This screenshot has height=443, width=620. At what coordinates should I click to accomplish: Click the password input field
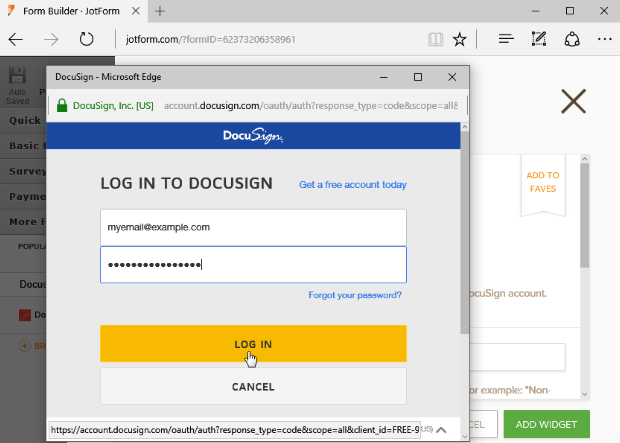(x=253, y=265)
